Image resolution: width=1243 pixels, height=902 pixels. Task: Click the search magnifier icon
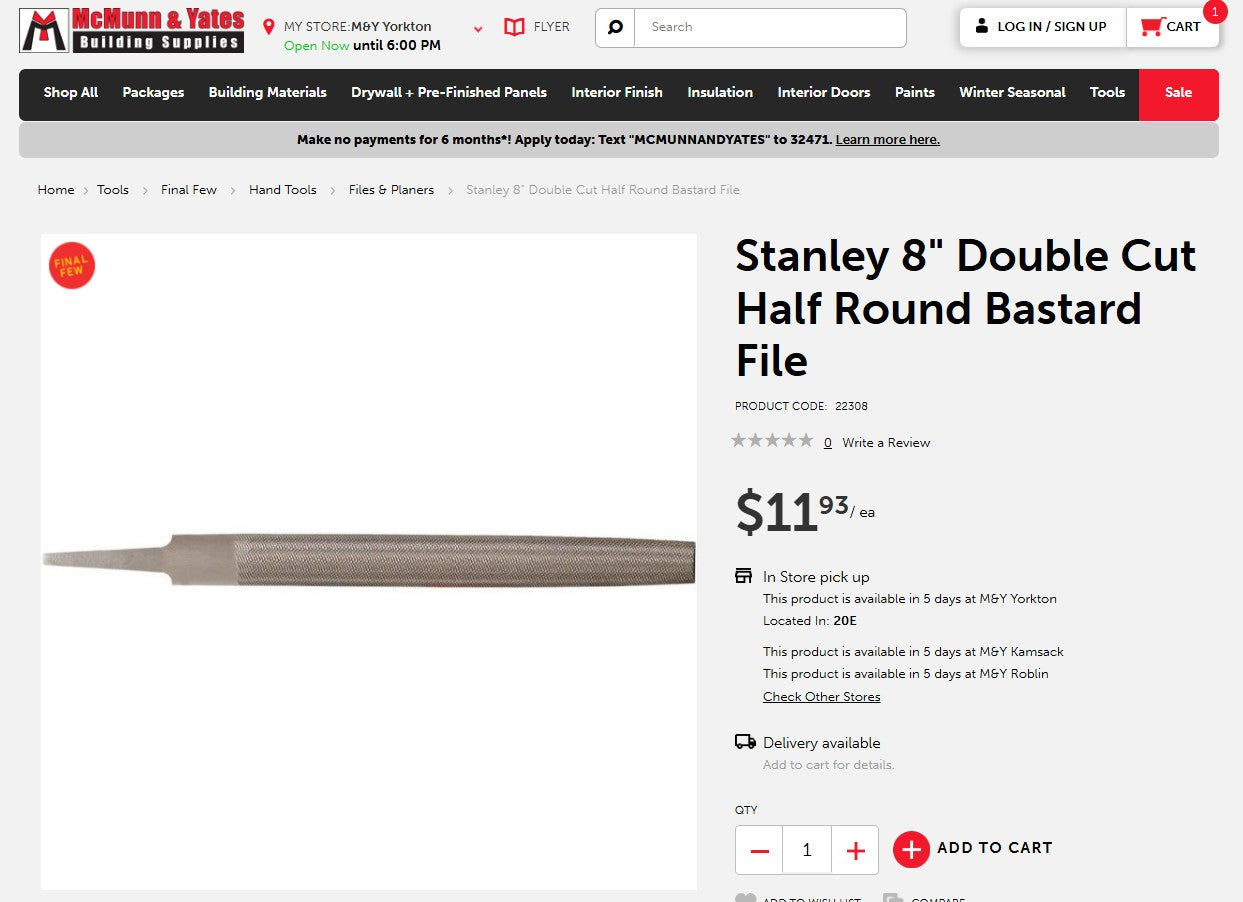pos(614,27)
